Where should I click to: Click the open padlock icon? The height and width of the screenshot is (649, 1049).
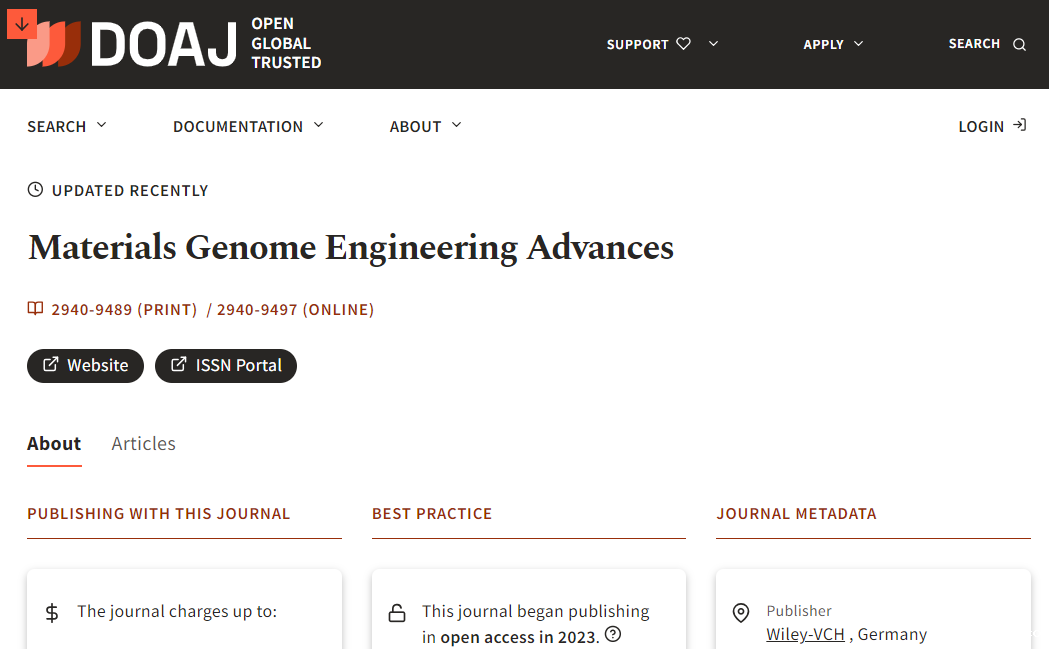tap(397, 613)
